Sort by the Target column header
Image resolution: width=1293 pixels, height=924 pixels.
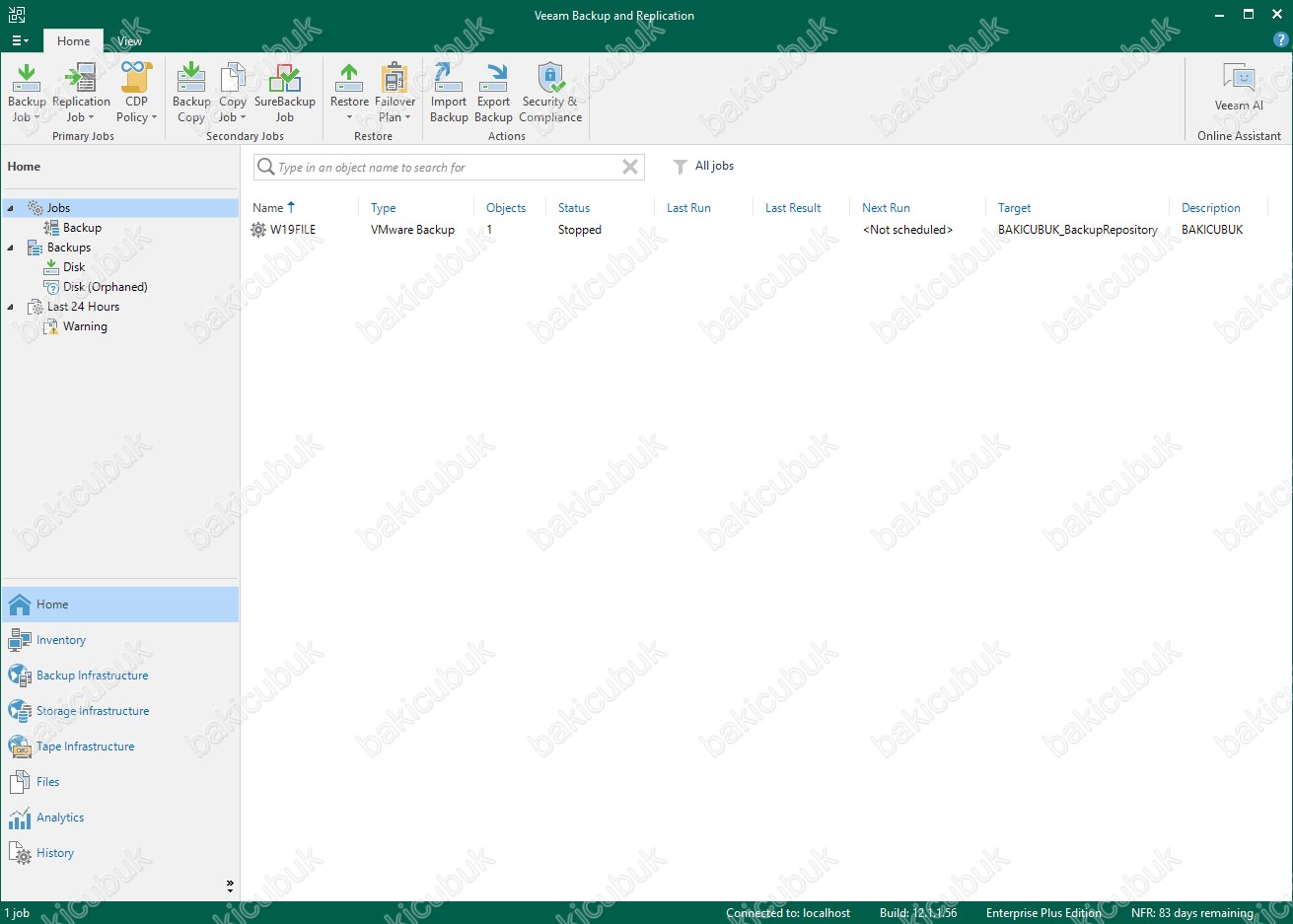click(x=1014, y=208)
